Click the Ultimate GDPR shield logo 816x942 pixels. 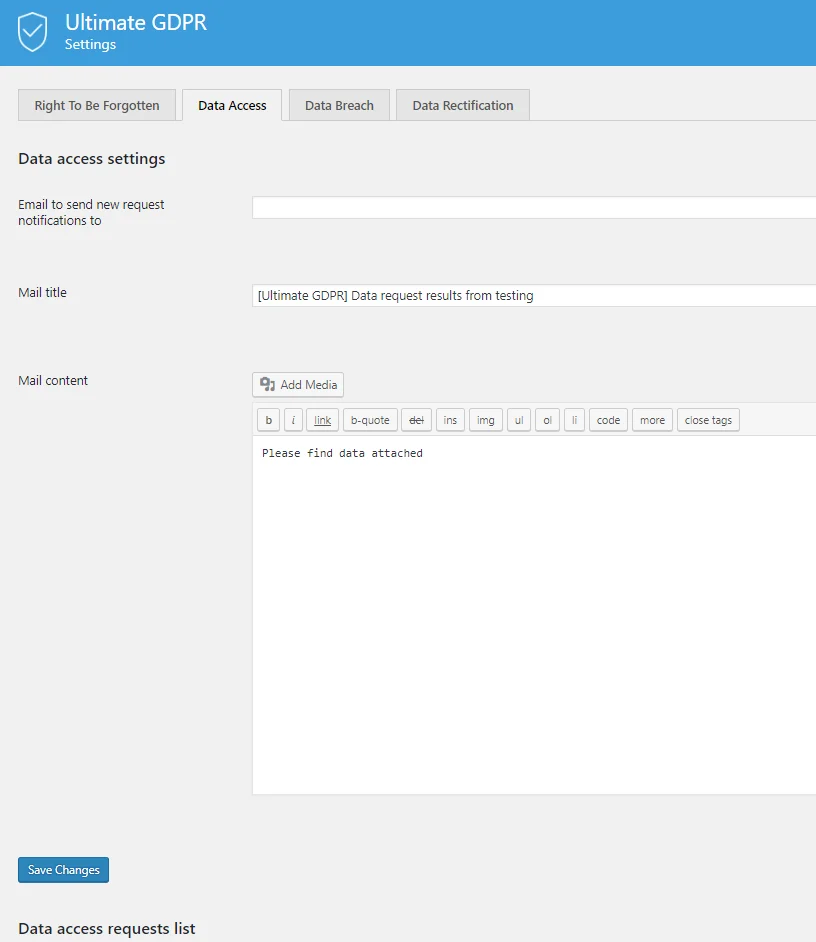click(33, 31)
